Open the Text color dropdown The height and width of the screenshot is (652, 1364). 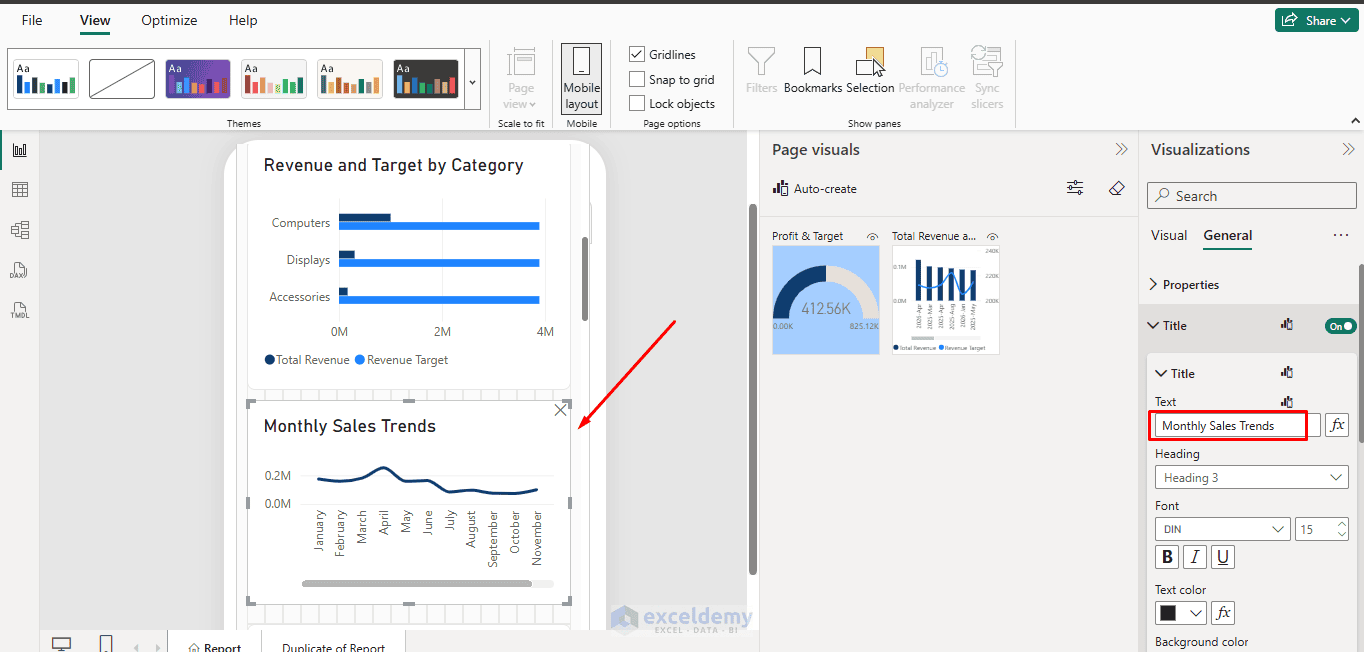[x=1197, y=613]
